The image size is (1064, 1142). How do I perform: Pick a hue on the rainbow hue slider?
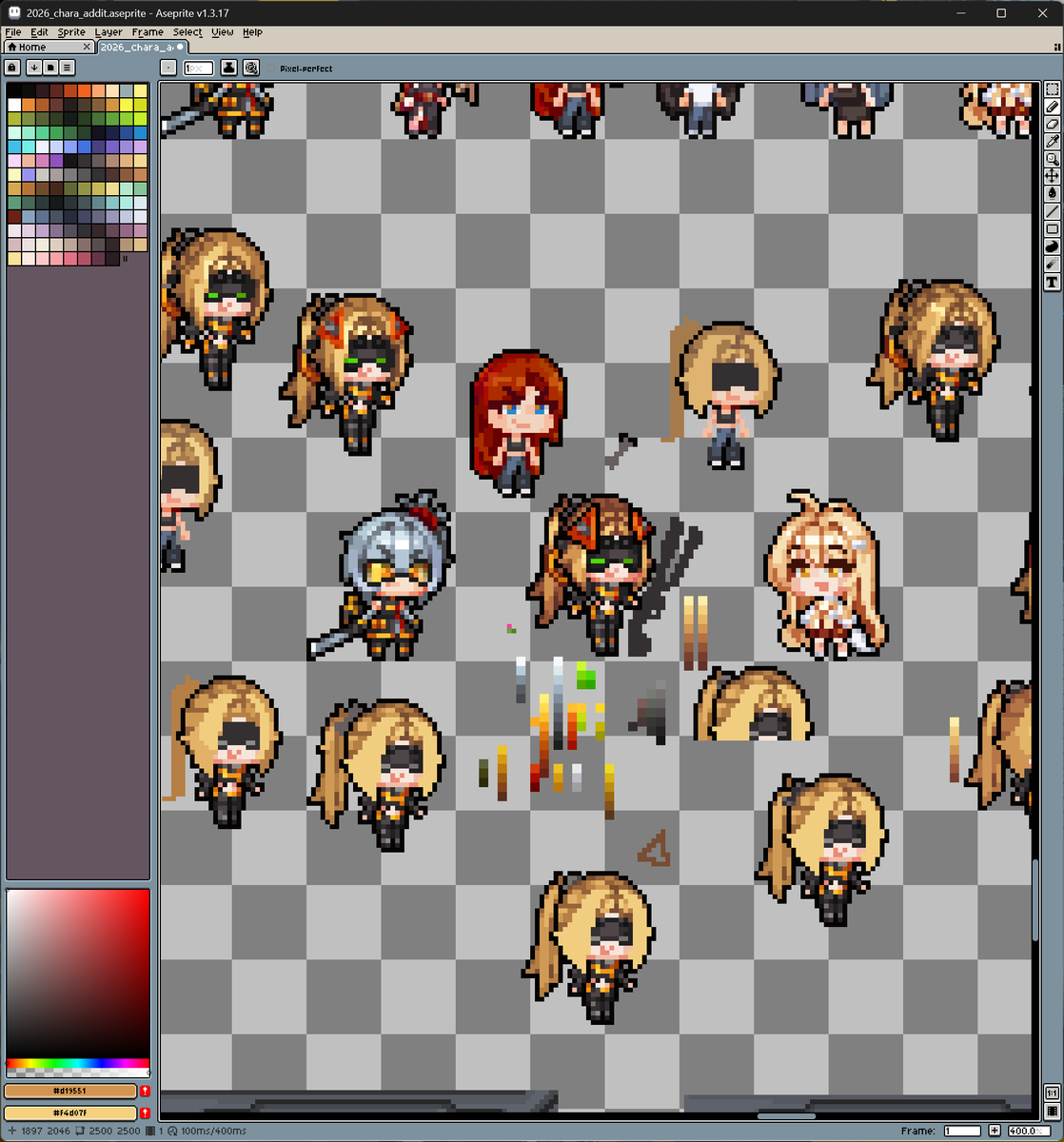[78, 1063]
